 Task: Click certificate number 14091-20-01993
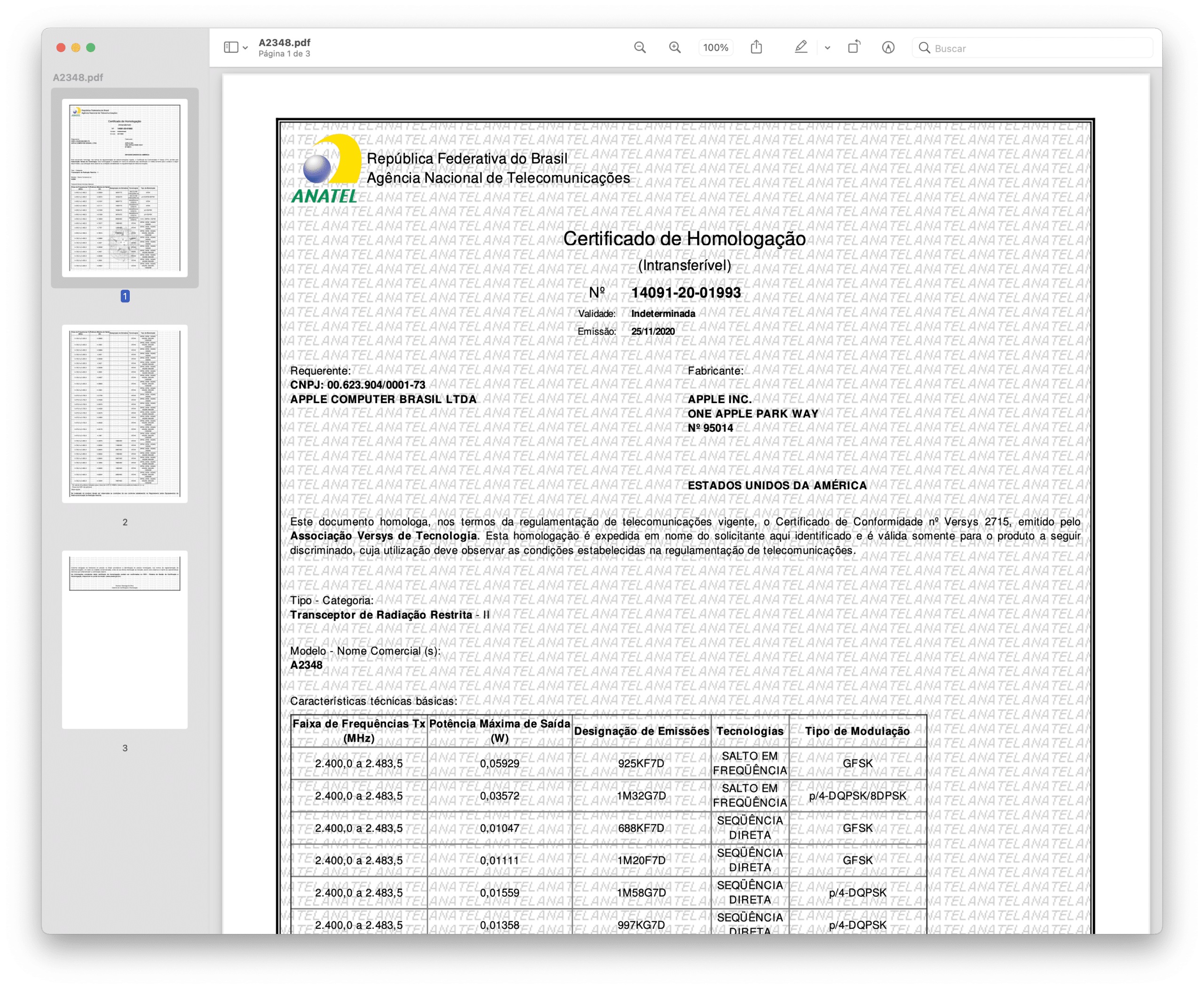click(686, 292)
